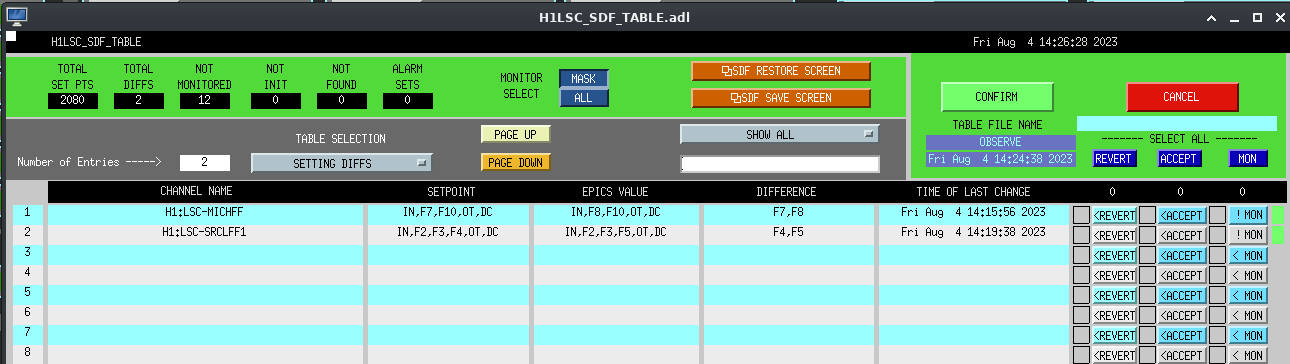Select MASK in monitor select
The image size is (1290, 364).
click(x=583, y=79)
